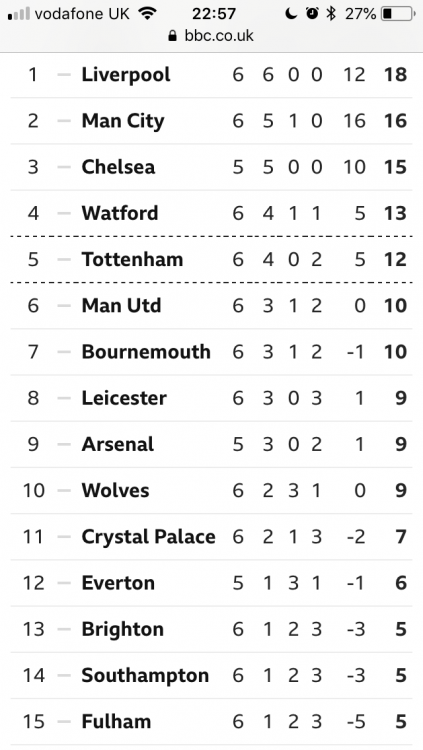Open the Arsenal team link
Screen dimensions: 423x750
(x=118, y=444)
